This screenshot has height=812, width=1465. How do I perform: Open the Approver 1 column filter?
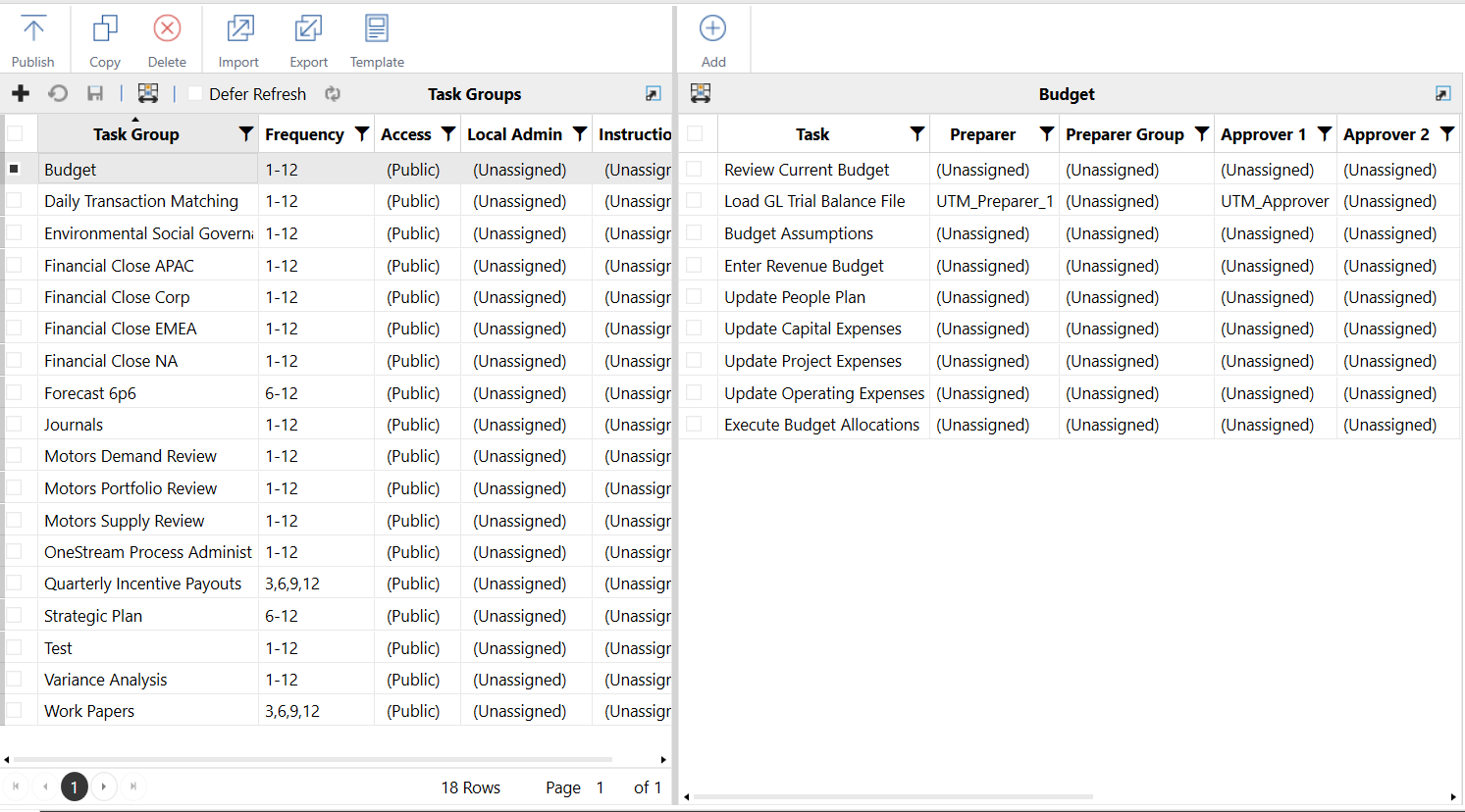pyautogui.click(x=1325, y=133)
